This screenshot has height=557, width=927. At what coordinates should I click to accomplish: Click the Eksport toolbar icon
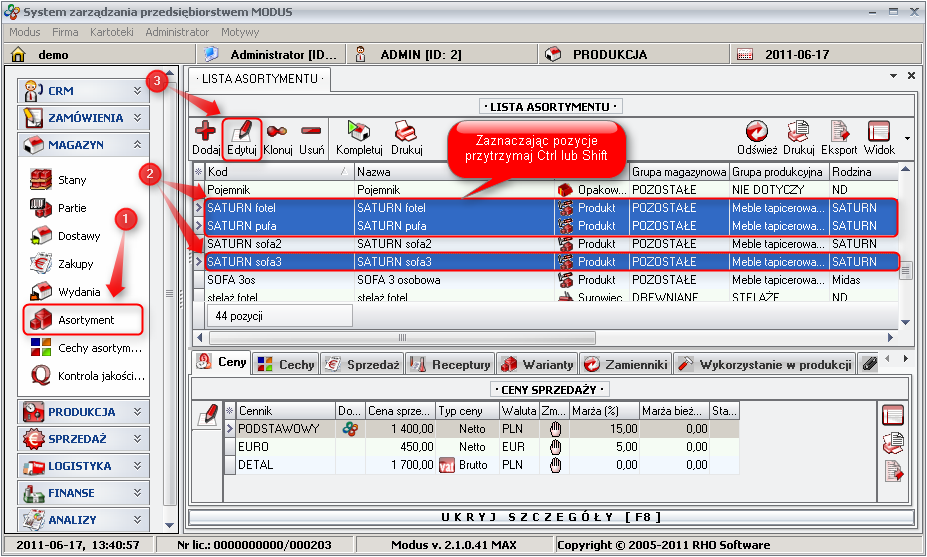click(839, 133)
